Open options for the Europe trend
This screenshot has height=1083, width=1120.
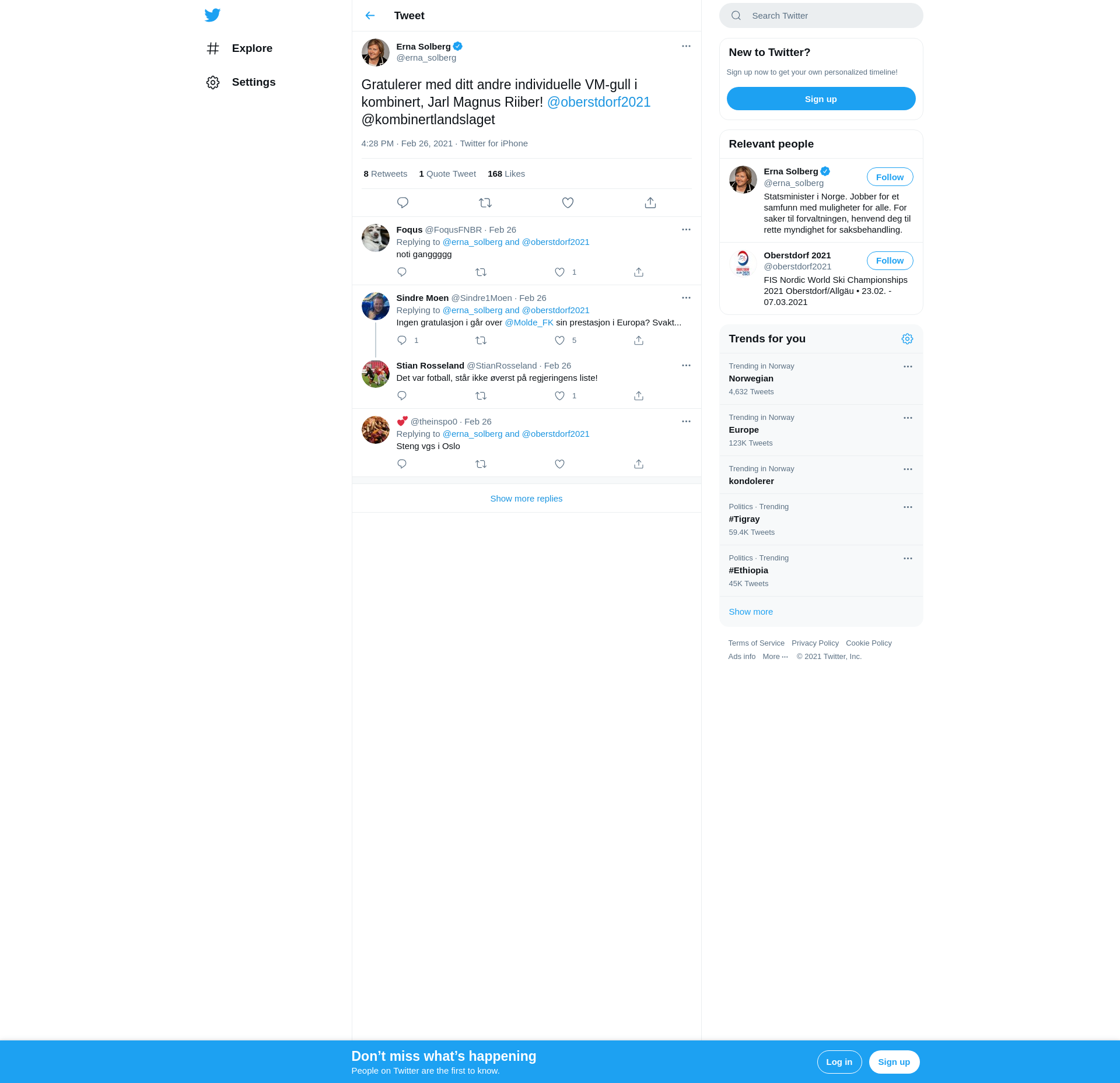click(x=908, y=418)
